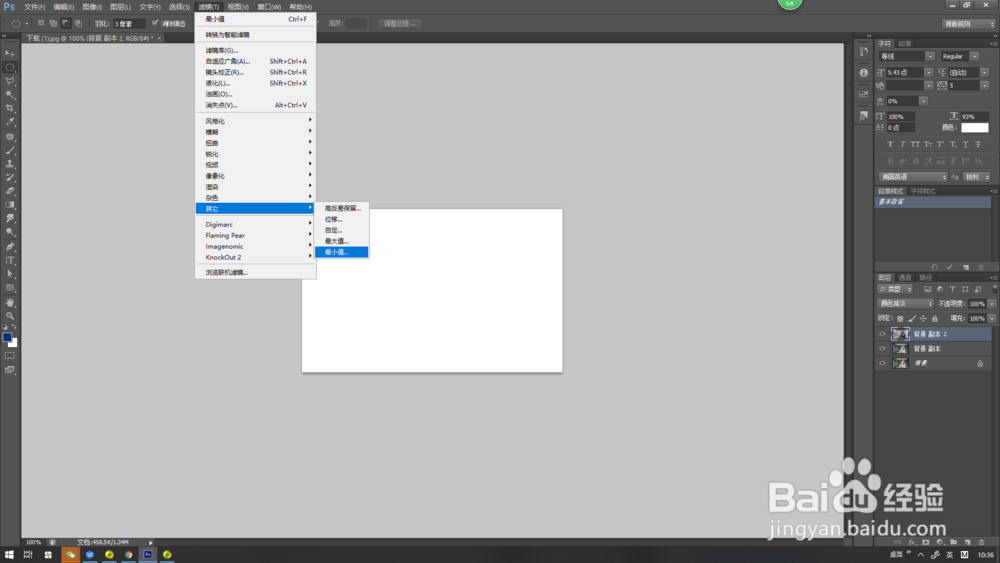1000x563 pixels.
Task: Click the 背景 副本 2 layer thumbnail
Action: pyautogui.click(x=900, y=334)
